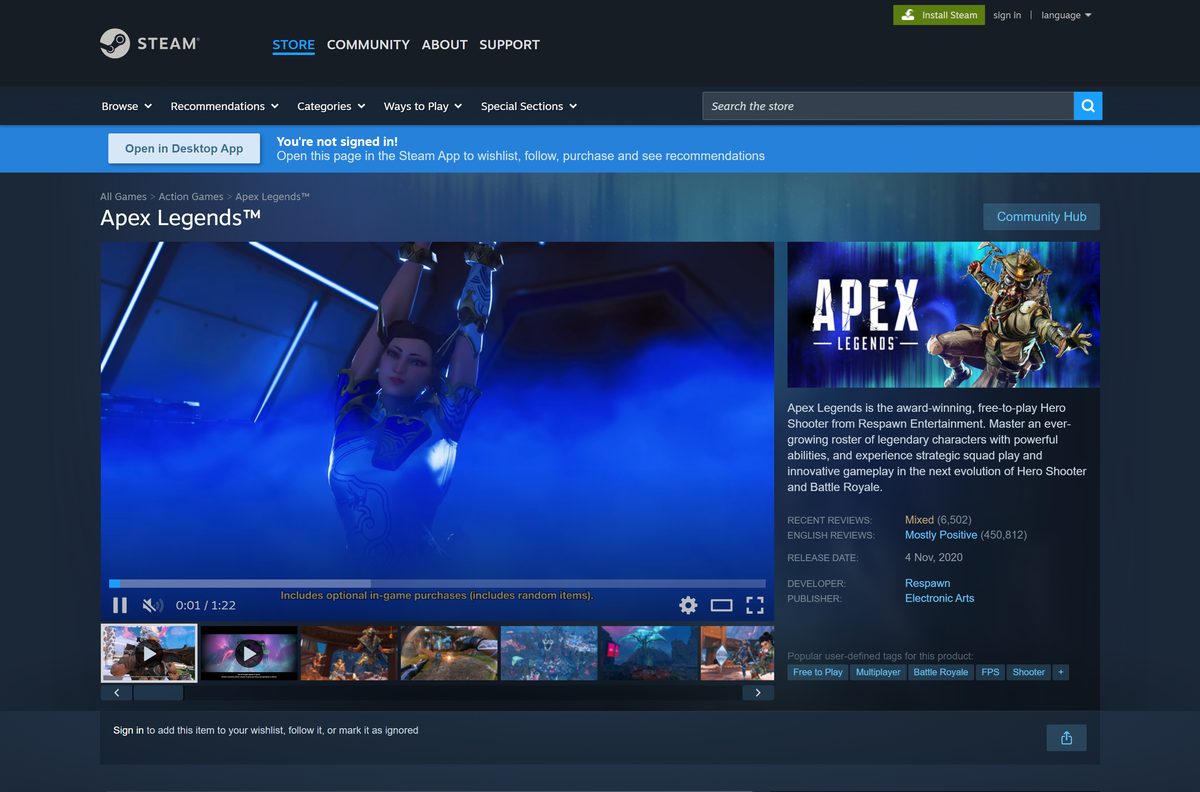Select the second trailer thumbnail

[x=249, y=653]
